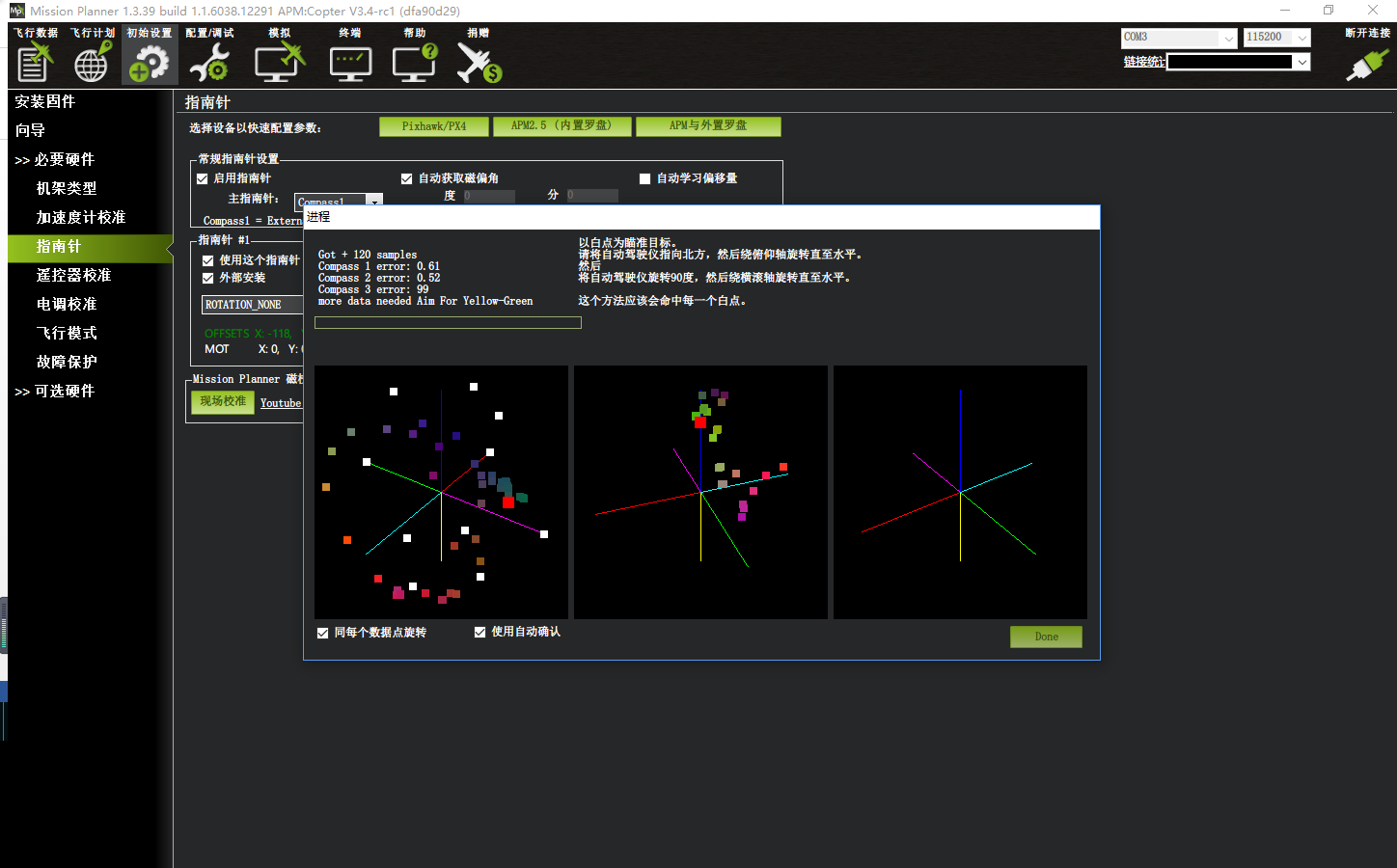Toggle the 同每个数据点旋转 checkbox
Viewport: 1397px width, 868px height.
coord(323,633)
